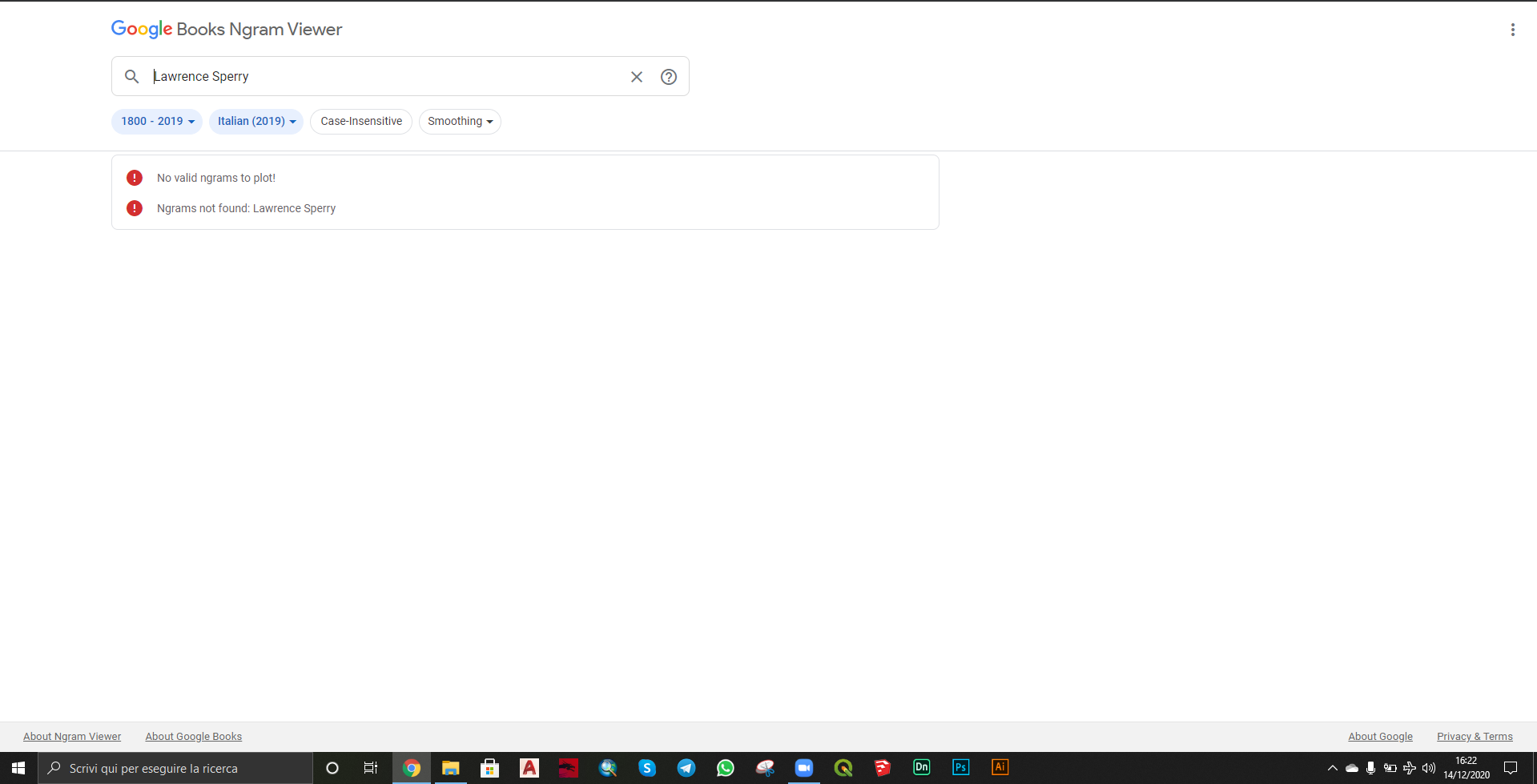Open Microsoft Store from taskbar
This screenshot has height=784, width=1537.
[490, 768]
